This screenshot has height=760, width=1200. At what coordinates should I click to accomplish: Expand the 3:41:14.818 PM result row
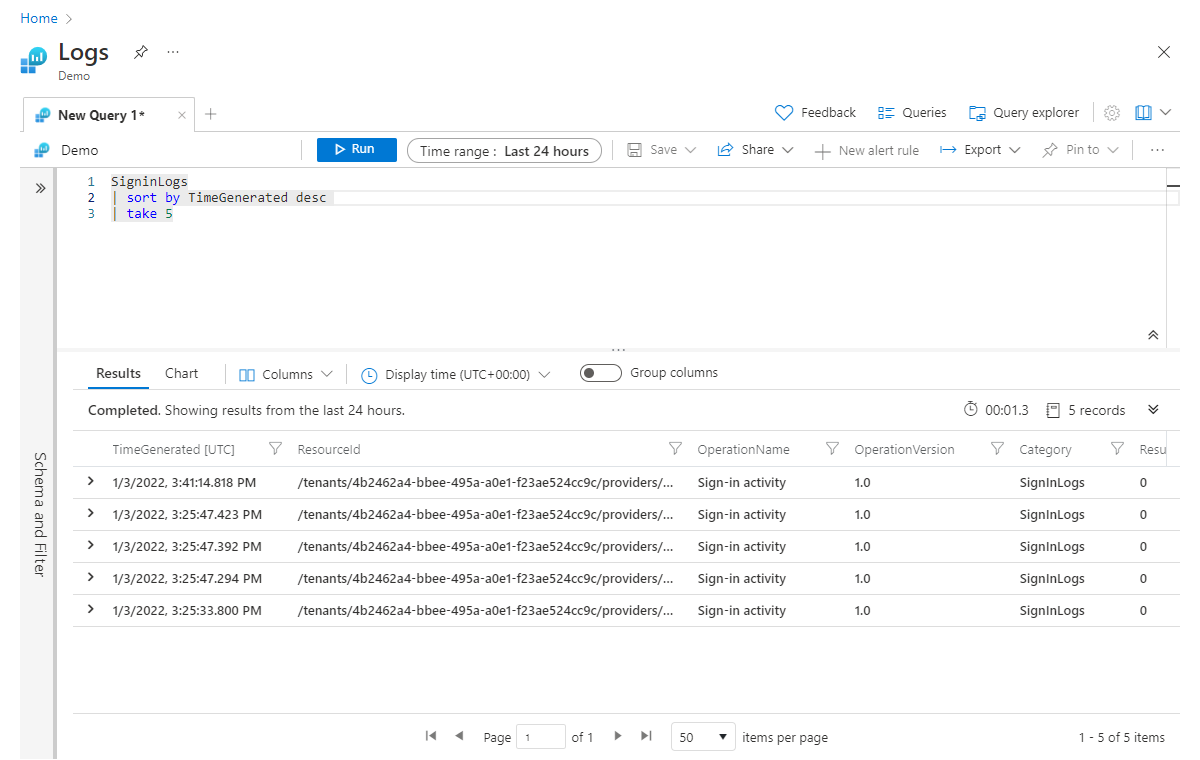[91, 482]
